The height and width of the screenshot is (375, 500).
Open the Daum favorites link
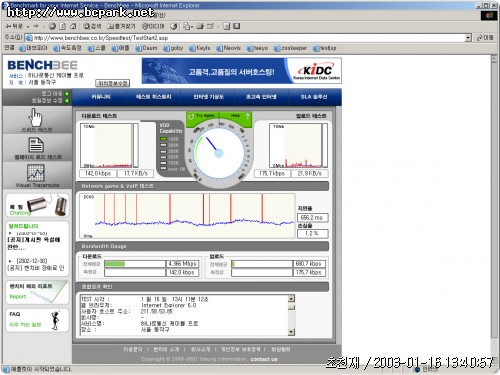146,48
